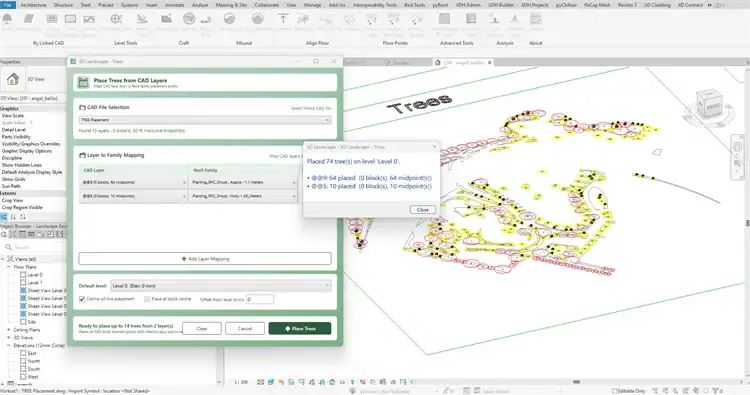750x395 pixels.
Task: Collapse the Views (all) tree node
Action: click(x=2, y=259)
